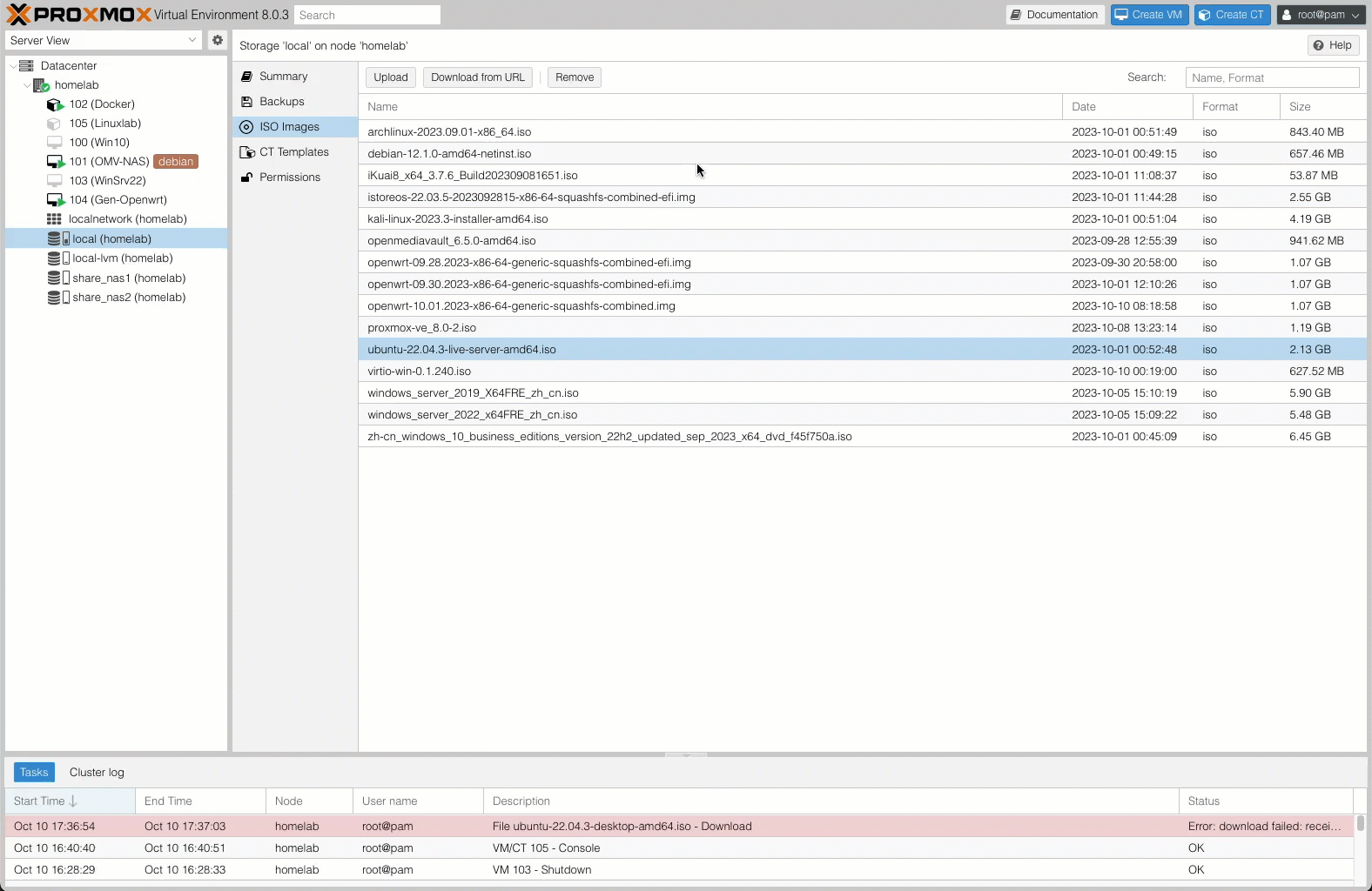The width and height of the screenshot is (1372, 891).
Task: Open the root@pam user menu
Action: tap(1321, 15)
